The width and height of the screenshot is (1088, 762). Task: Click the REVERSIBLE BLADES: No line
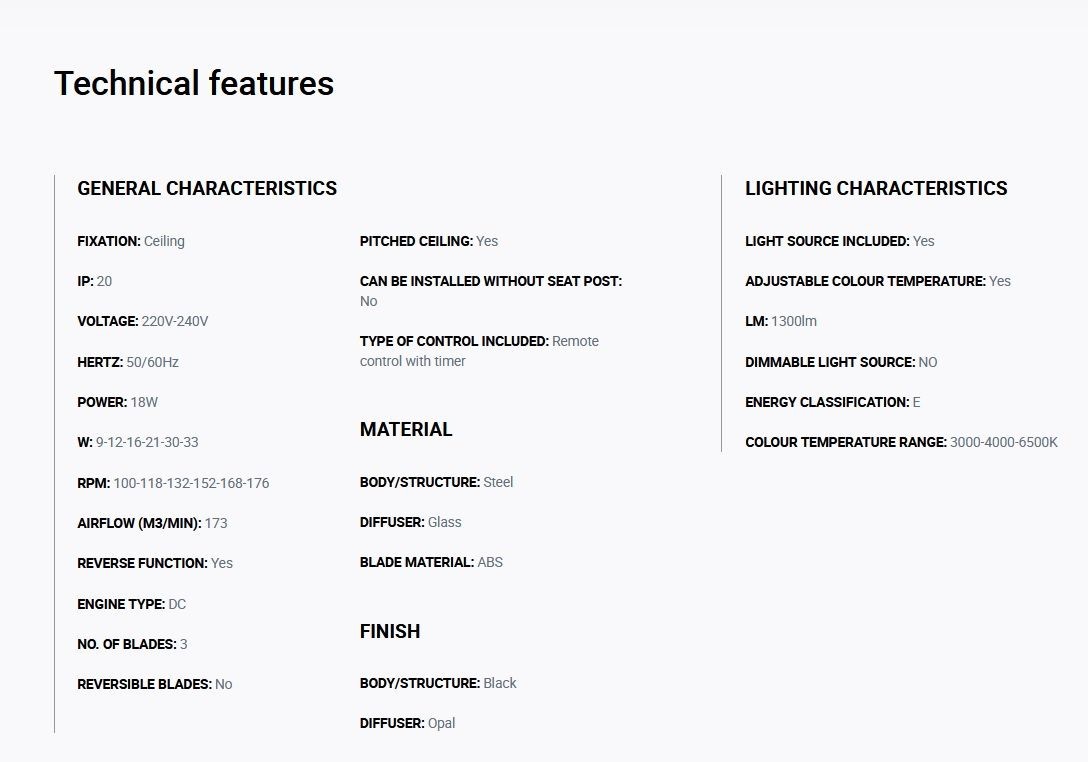pos(155,684)
